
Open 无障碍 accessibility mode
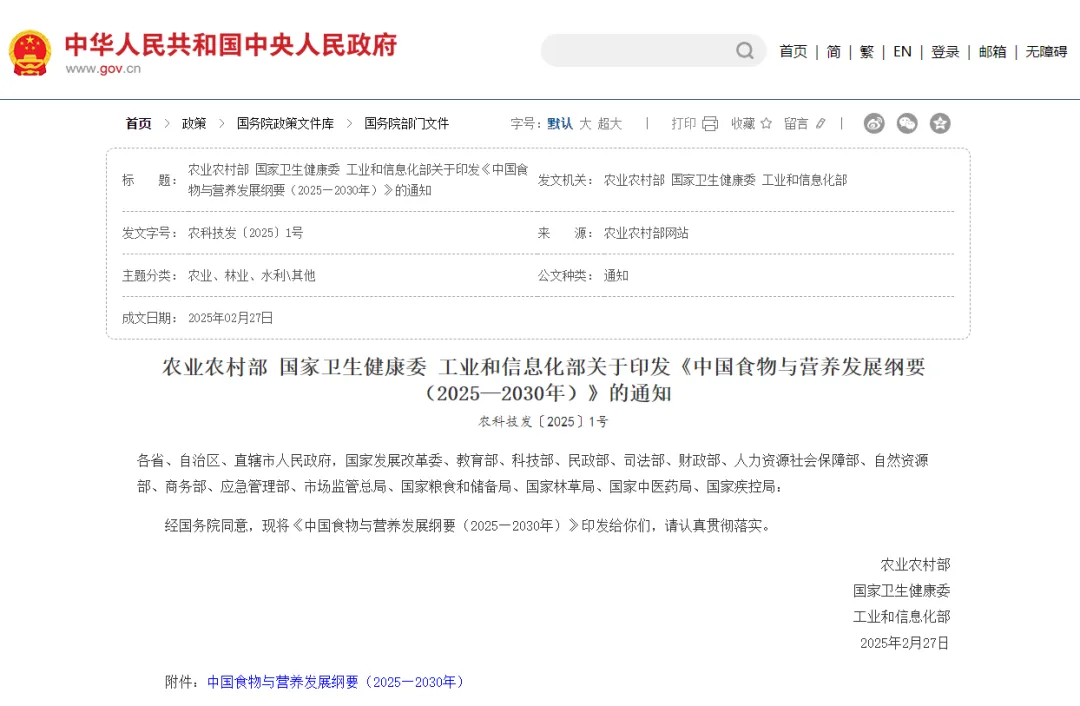[1046, 52]
